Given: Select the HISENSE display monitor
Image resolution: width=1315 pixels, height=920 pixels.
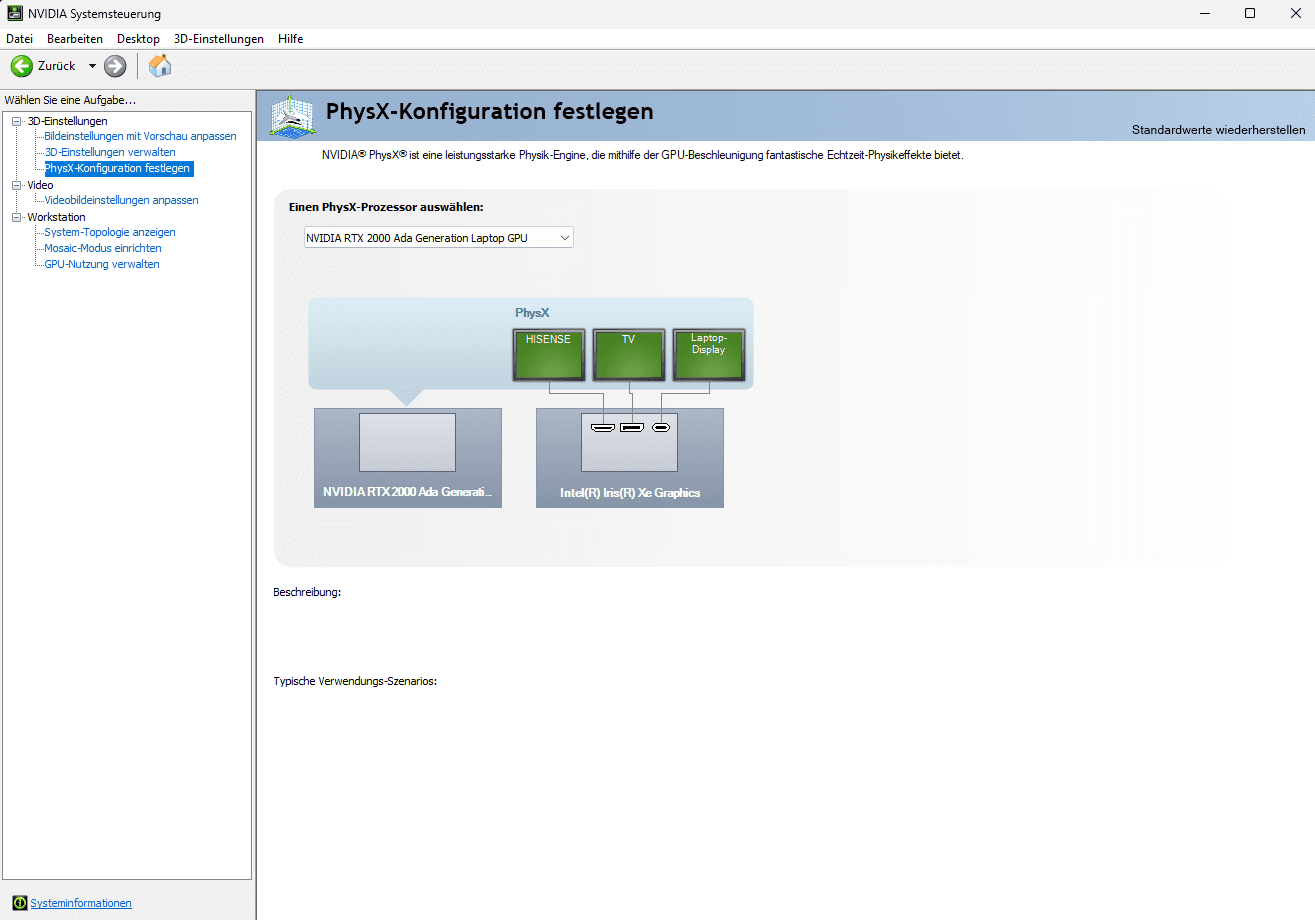Looking at the screenshot, I should coord(548,355).
